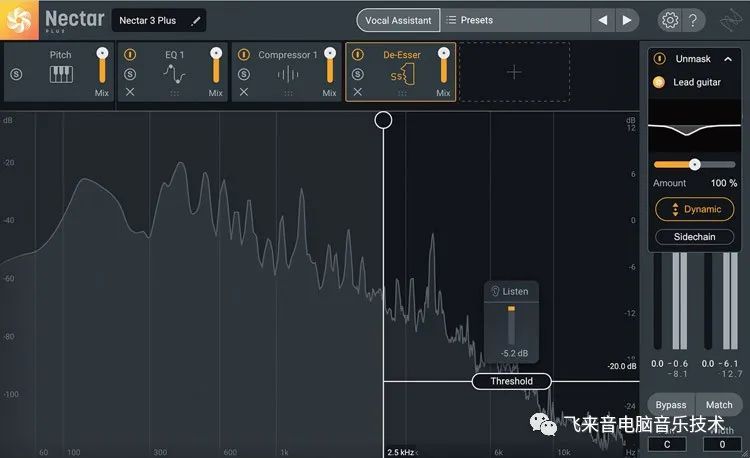Select the Lead guitar source icon
The height and width of the screenshot is (458, 750).
[x=659, y=82]
